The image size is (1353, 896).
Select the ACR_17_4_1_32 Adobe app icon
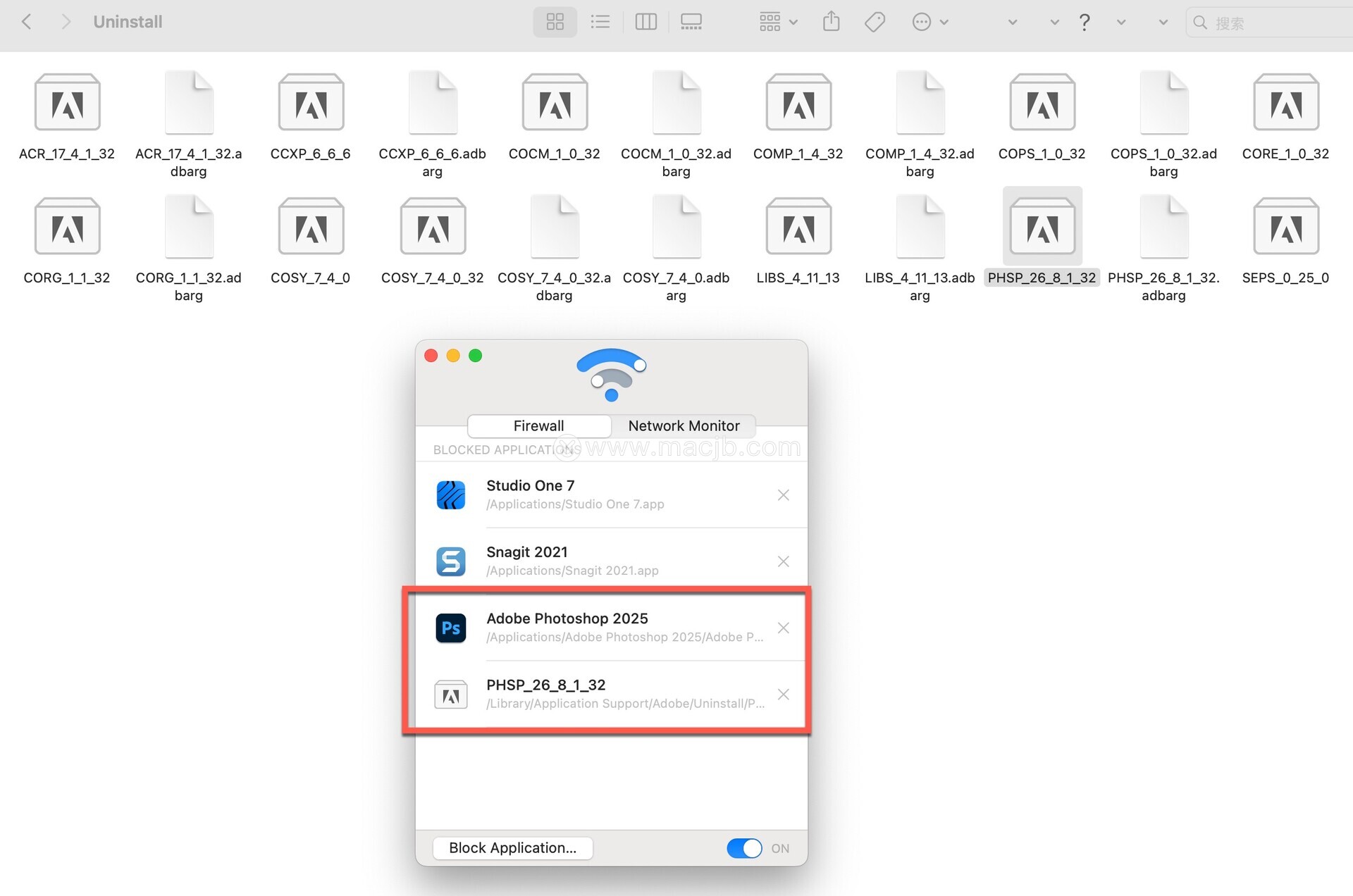click(68, 103)
